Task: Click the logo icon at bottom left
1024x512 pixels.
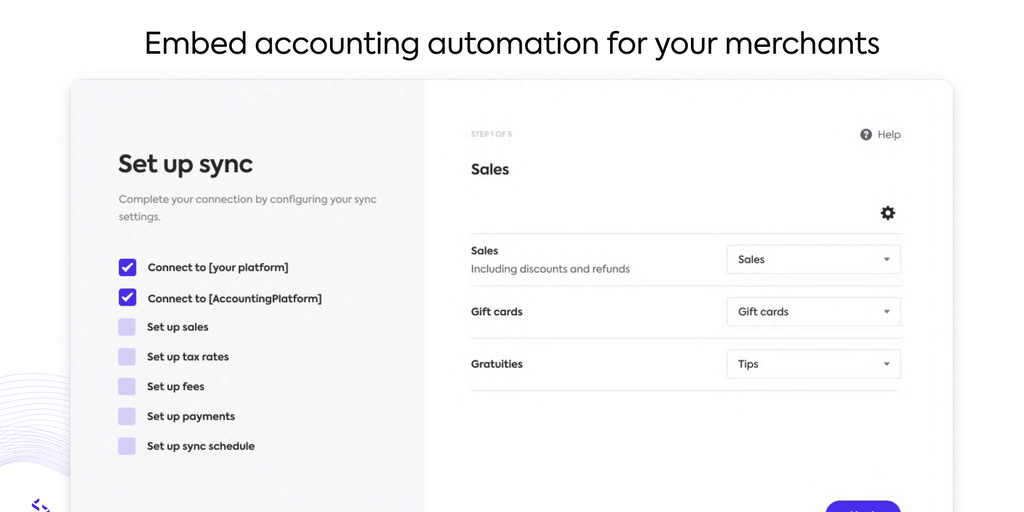Action: click(x=40, y=505)
